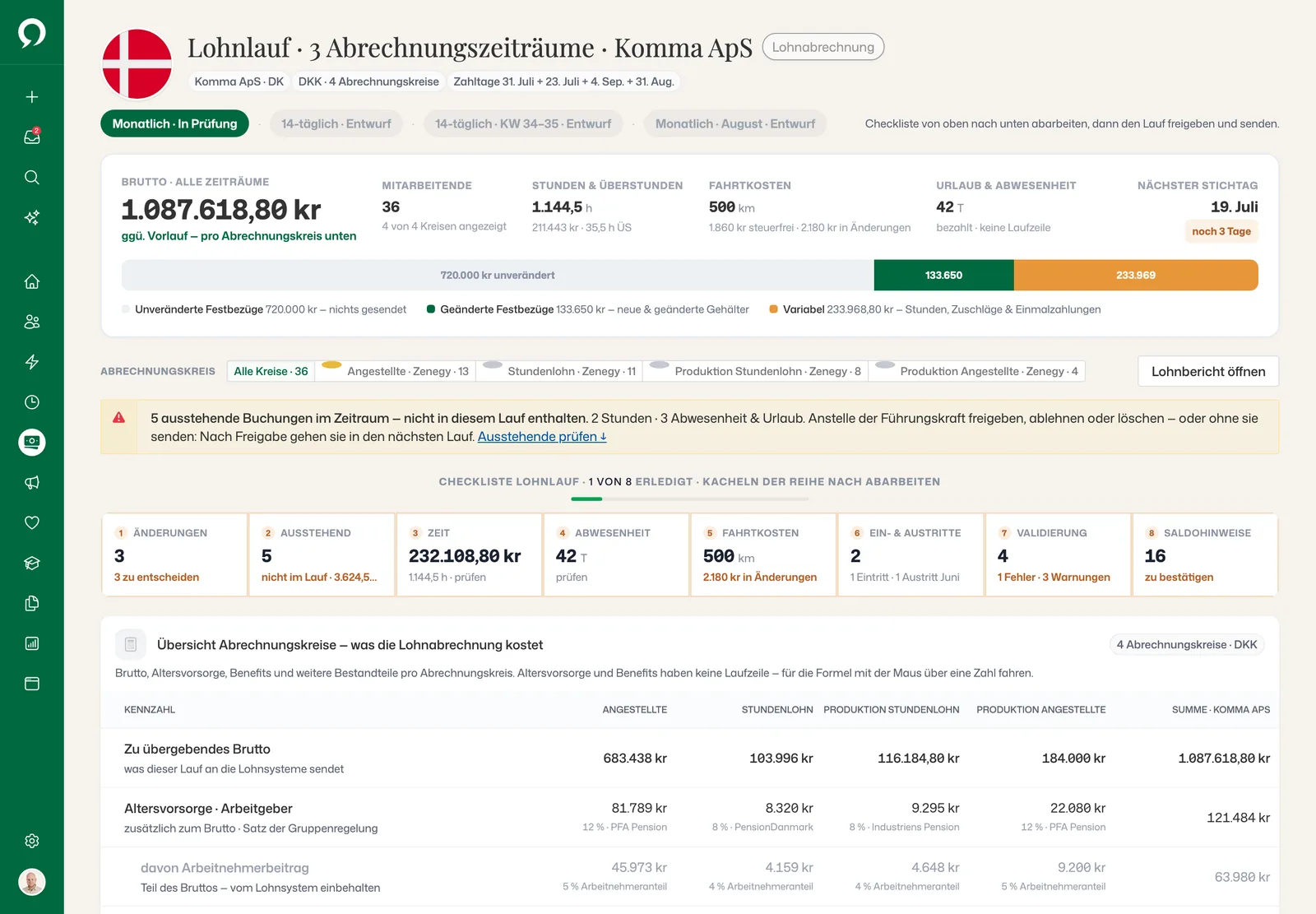Screen dimensions: 1316x914
Task: Open the clock time-tracking sidebar icon
Action: 32,402
